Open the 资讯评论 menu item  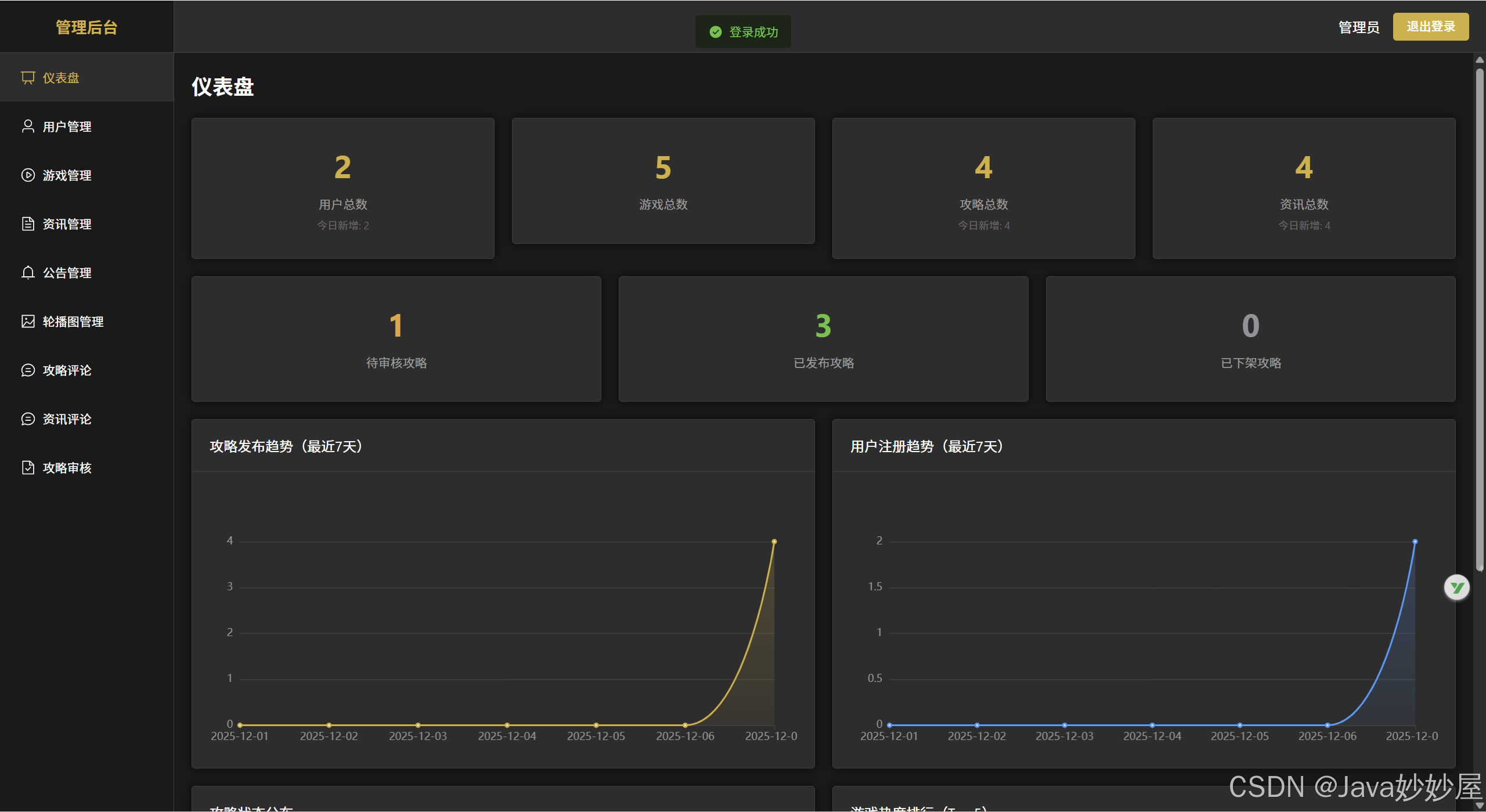(x=67, y=419)
